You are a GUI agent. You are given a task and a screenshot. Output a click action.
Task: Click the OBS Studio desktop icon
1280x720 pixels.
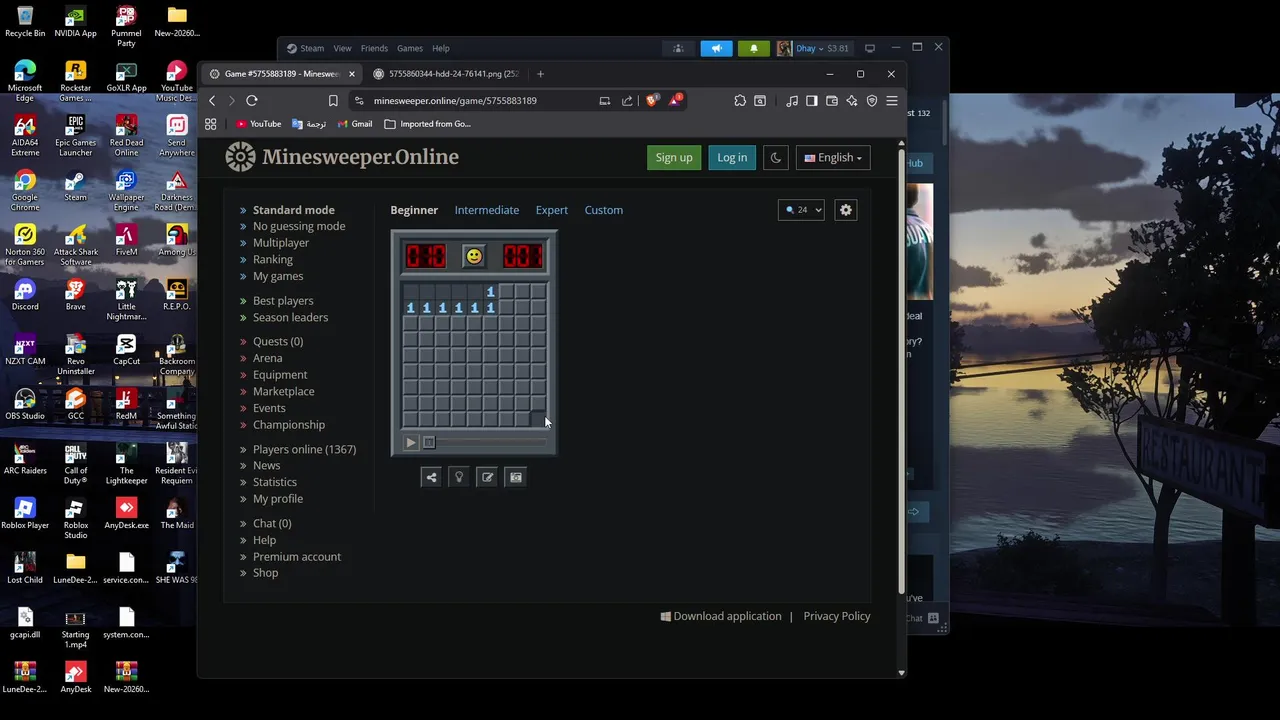pyautogui.click(x=25, y=404)
